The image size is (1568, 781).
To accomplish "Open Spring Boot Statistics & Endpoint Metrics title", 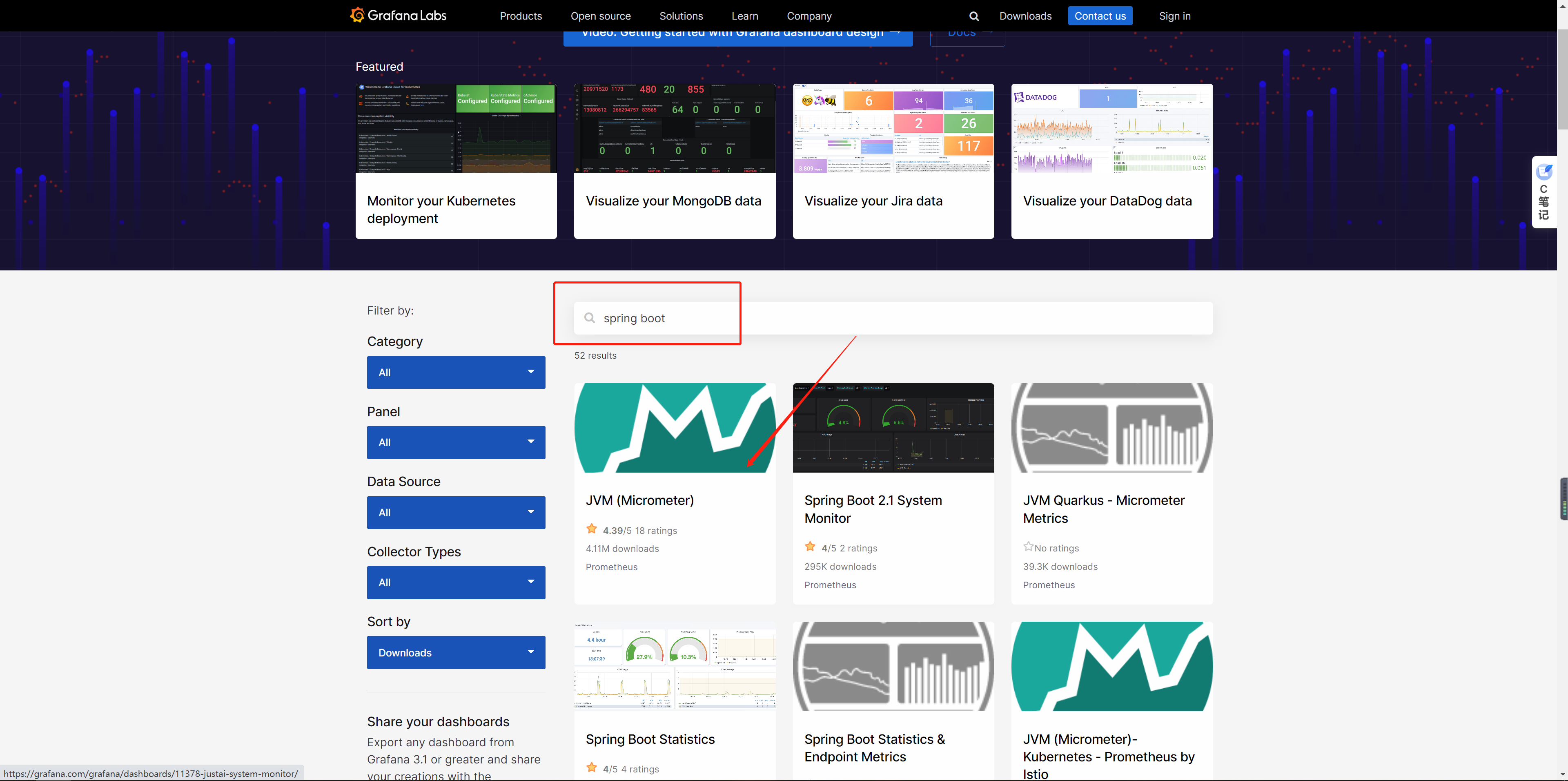I will 875,748.
